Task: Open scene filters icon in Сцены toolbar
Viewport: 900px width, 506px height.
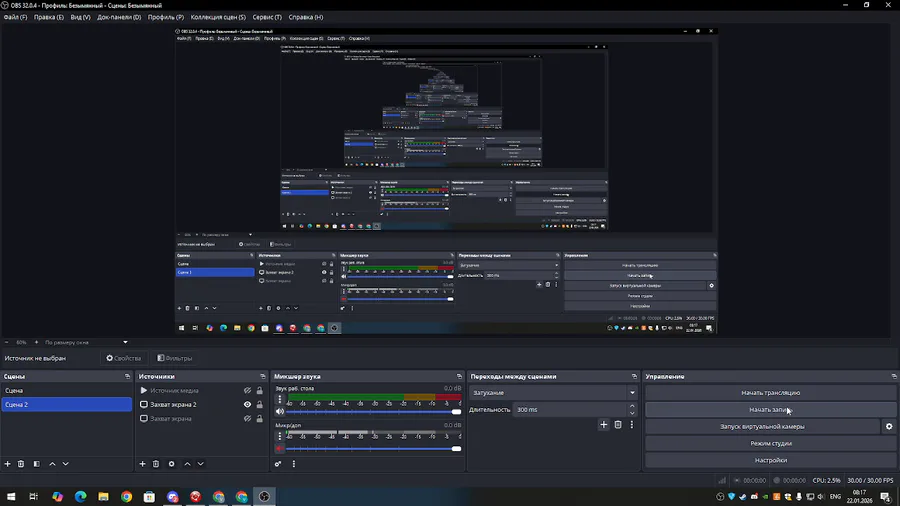Action: [x=37, y=464]
